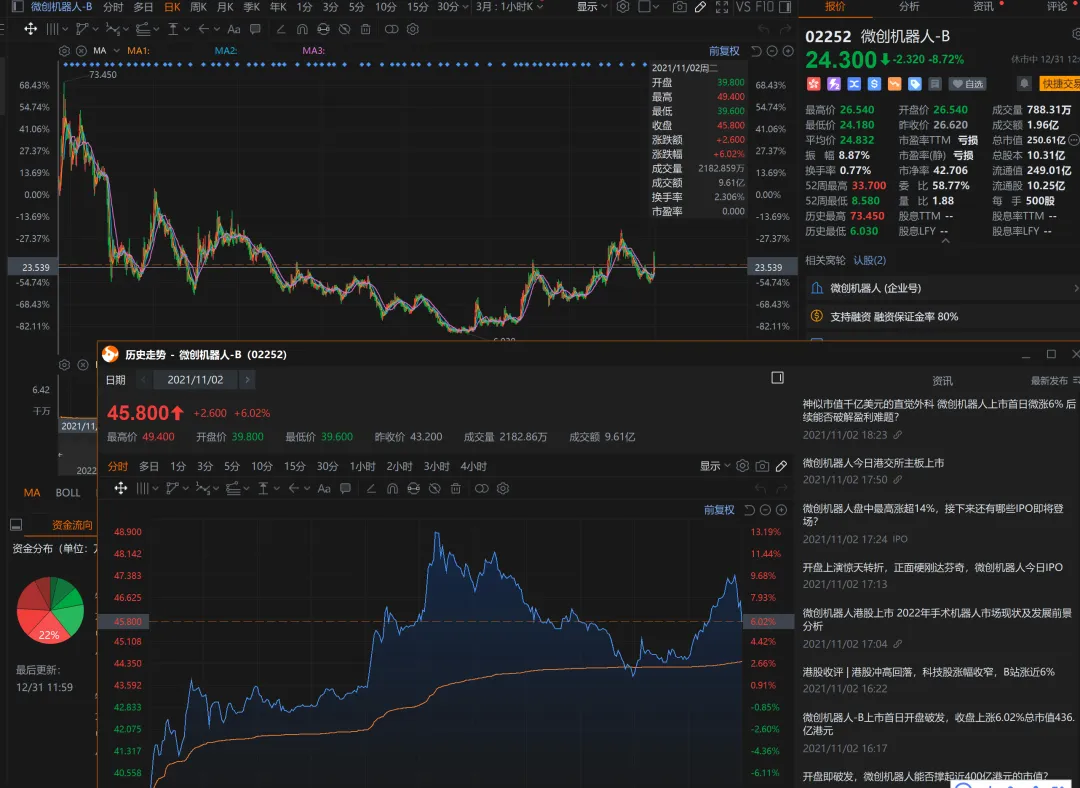The height and width of the screenshot is (788, 1080).
Task: Select the move/crosshair tool in main chart toolbar
Action: (30, 29)
